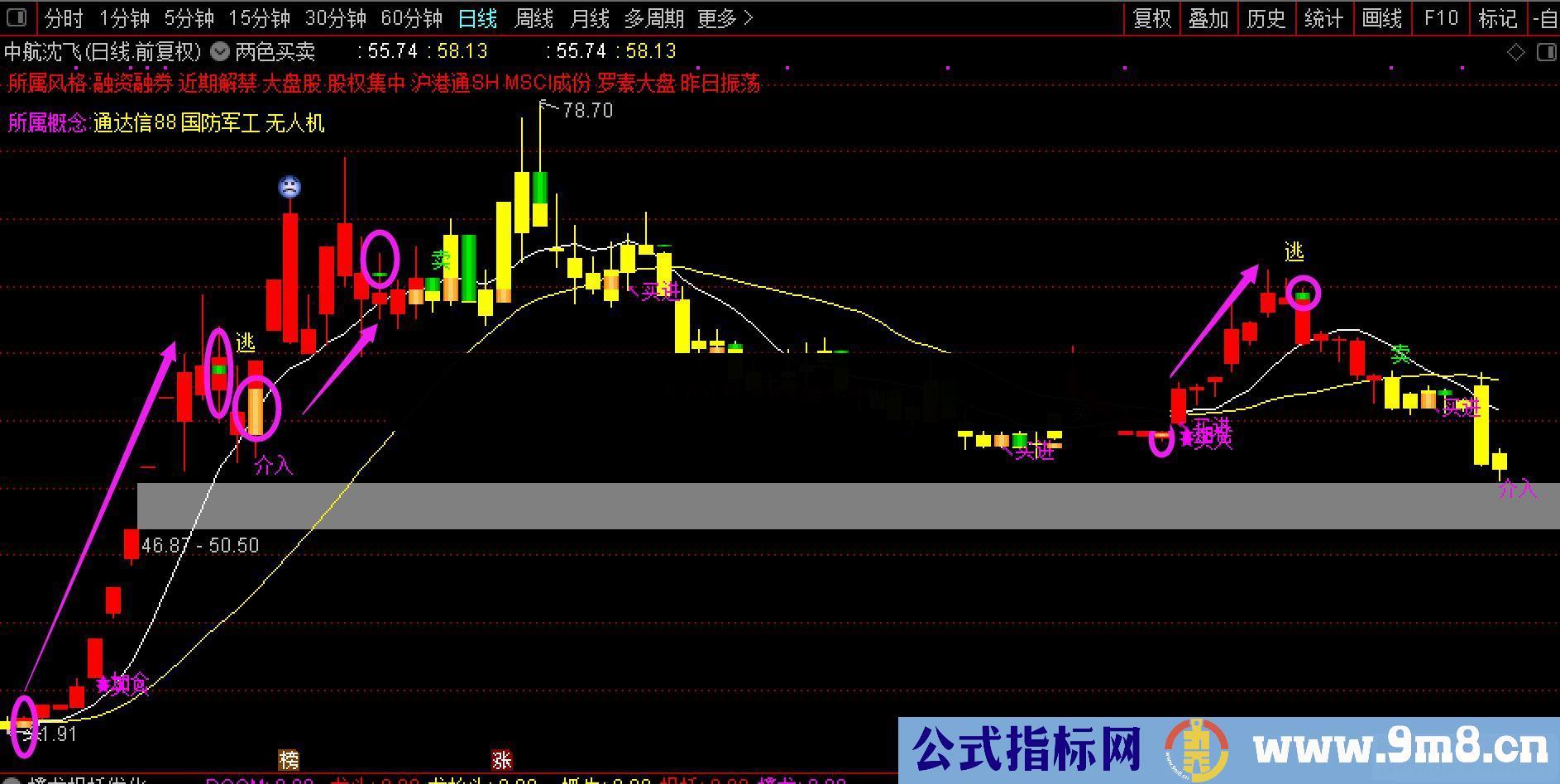This screenshot has width=1560, height=784.
Task: Click the 融资融券 style tag
Action: 132,84
